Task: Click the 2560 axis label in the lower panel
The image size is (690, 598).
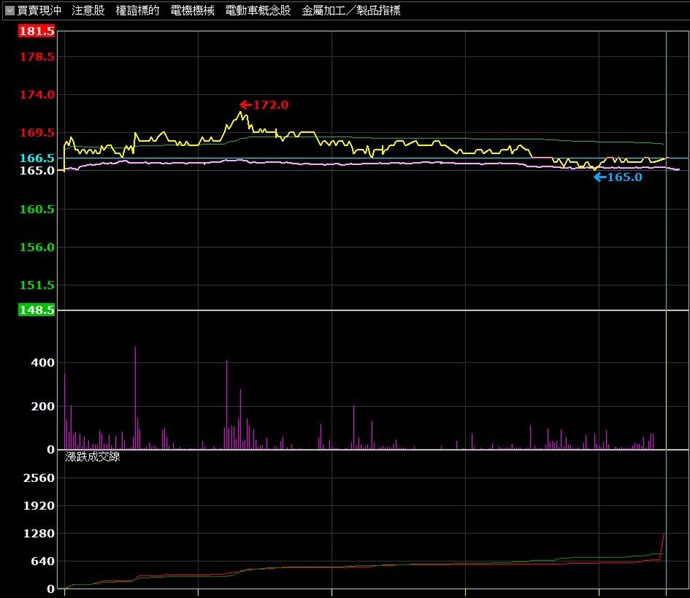Action: pos(38,479)
